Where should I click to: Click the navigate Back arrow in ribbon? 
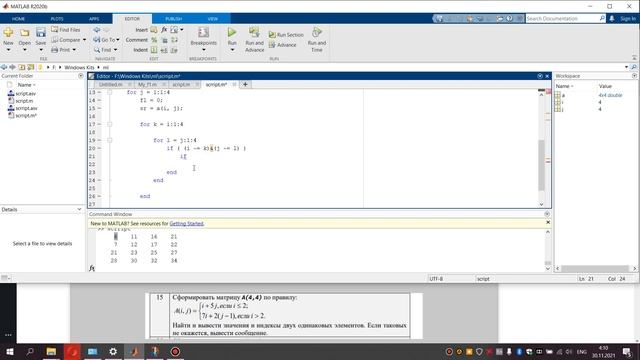point(96,30)
